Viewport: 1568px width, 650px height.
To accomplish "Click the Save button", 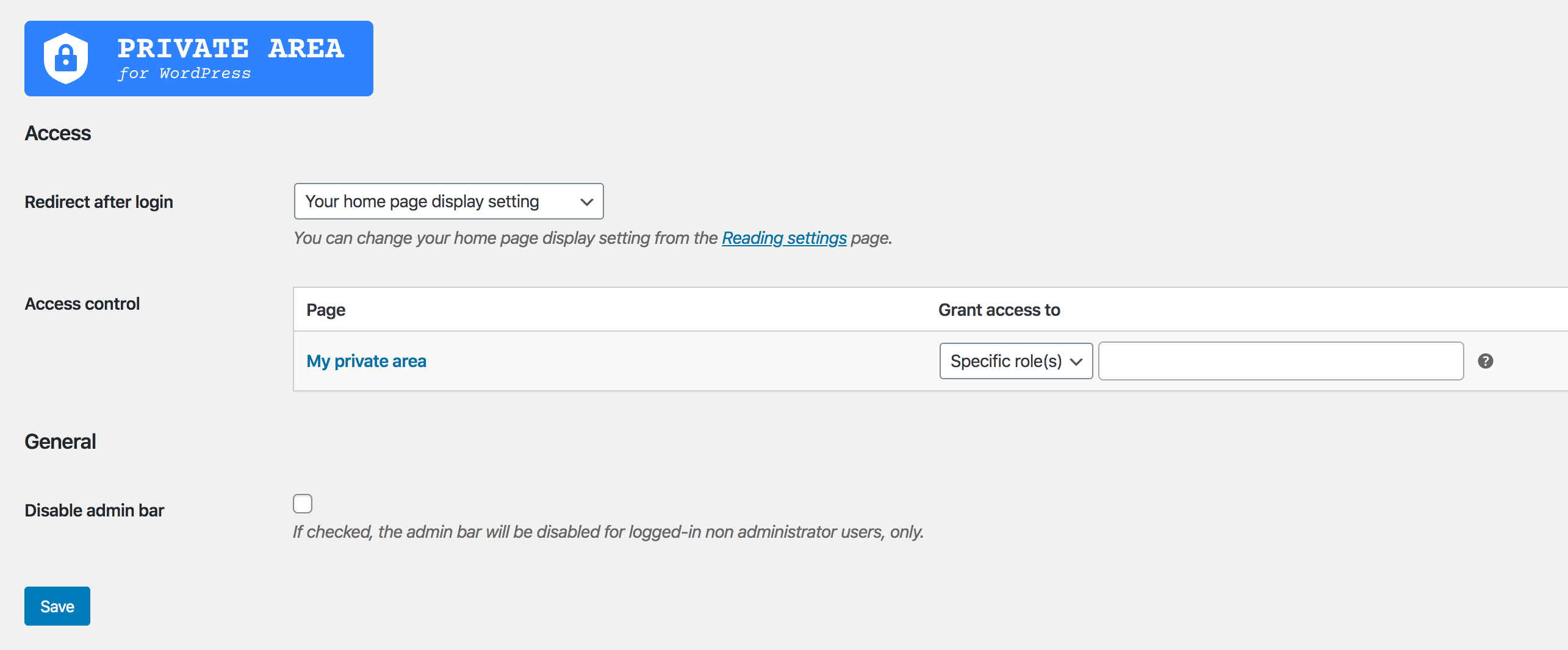I will [57, 606].
